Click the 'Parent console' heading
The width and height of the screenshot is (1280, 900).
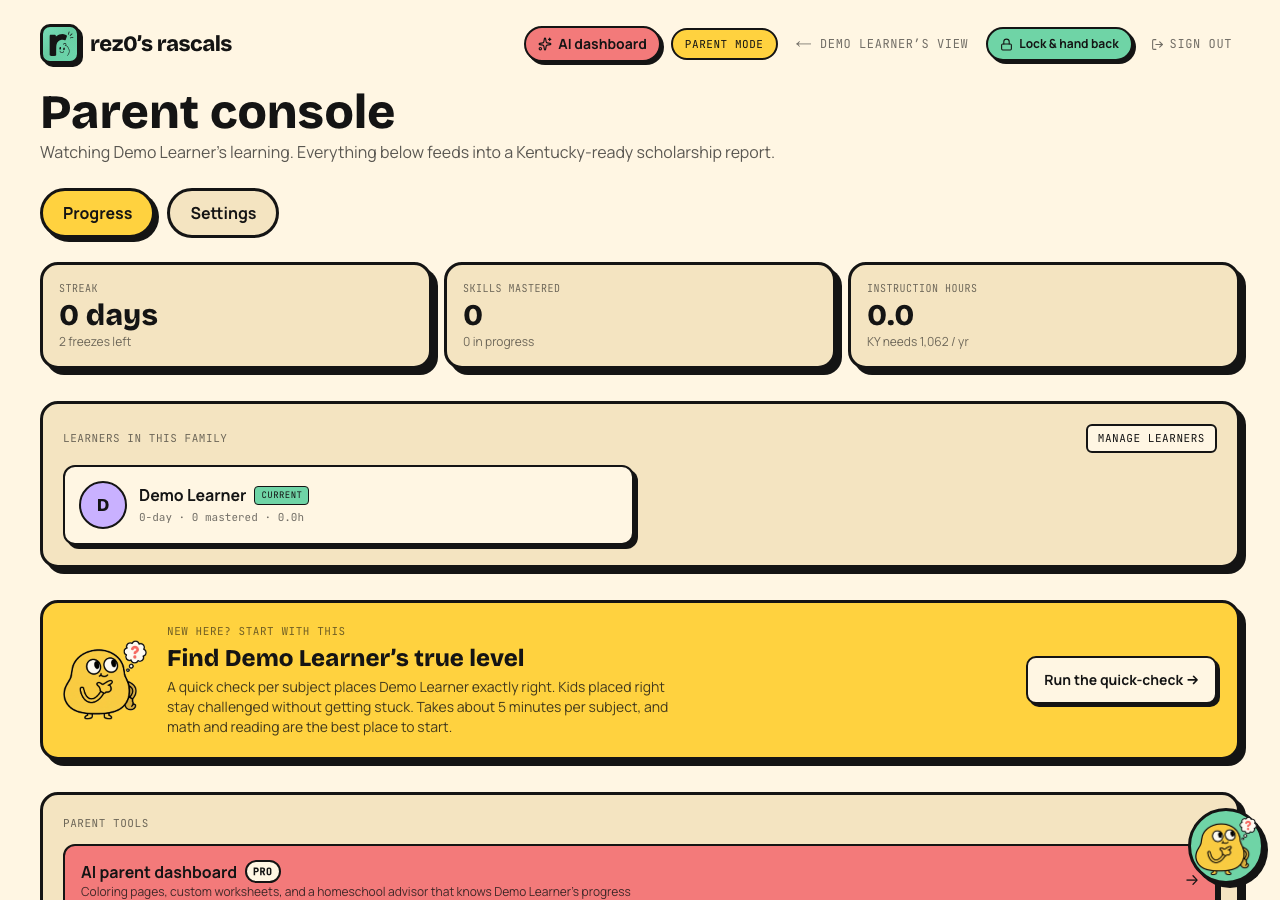[218, 112]
